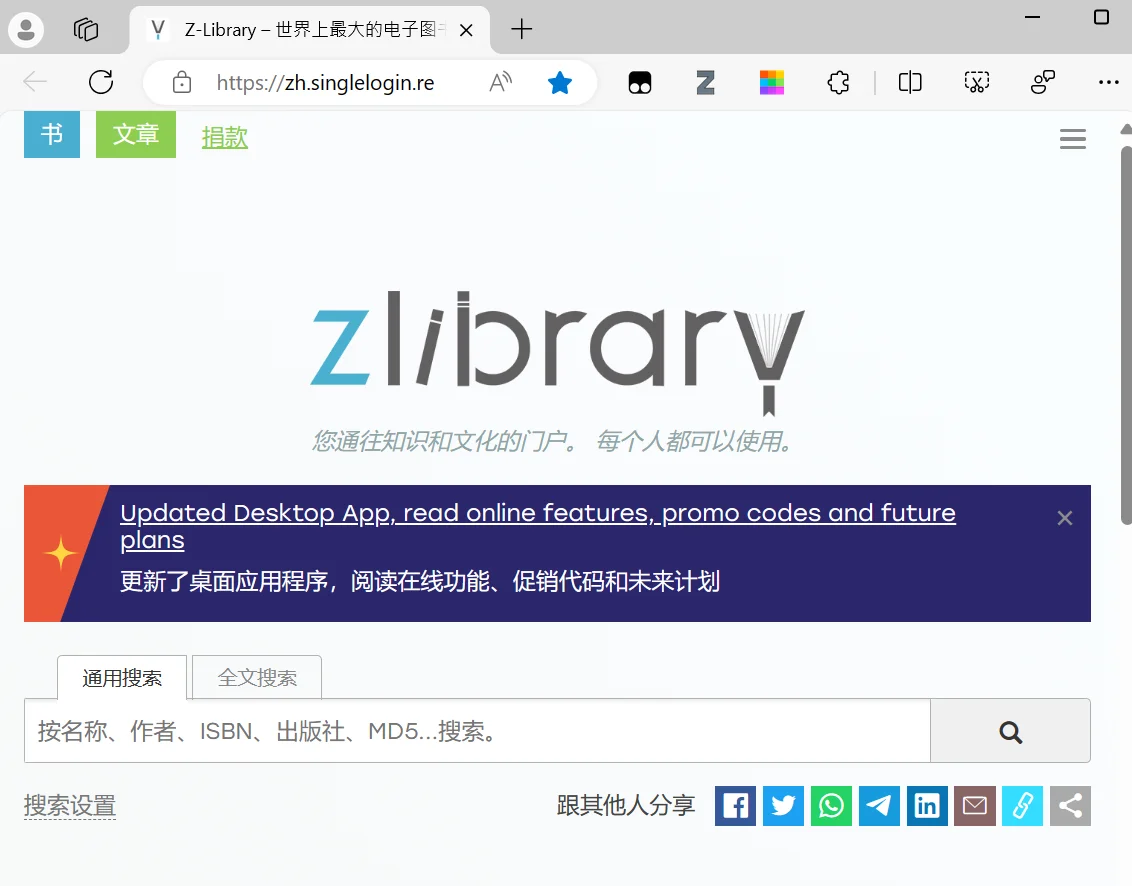The height and width of the screenshot is (886, 1132).
Task: Open 搜索设置 search settings
Action: (69, 806)
